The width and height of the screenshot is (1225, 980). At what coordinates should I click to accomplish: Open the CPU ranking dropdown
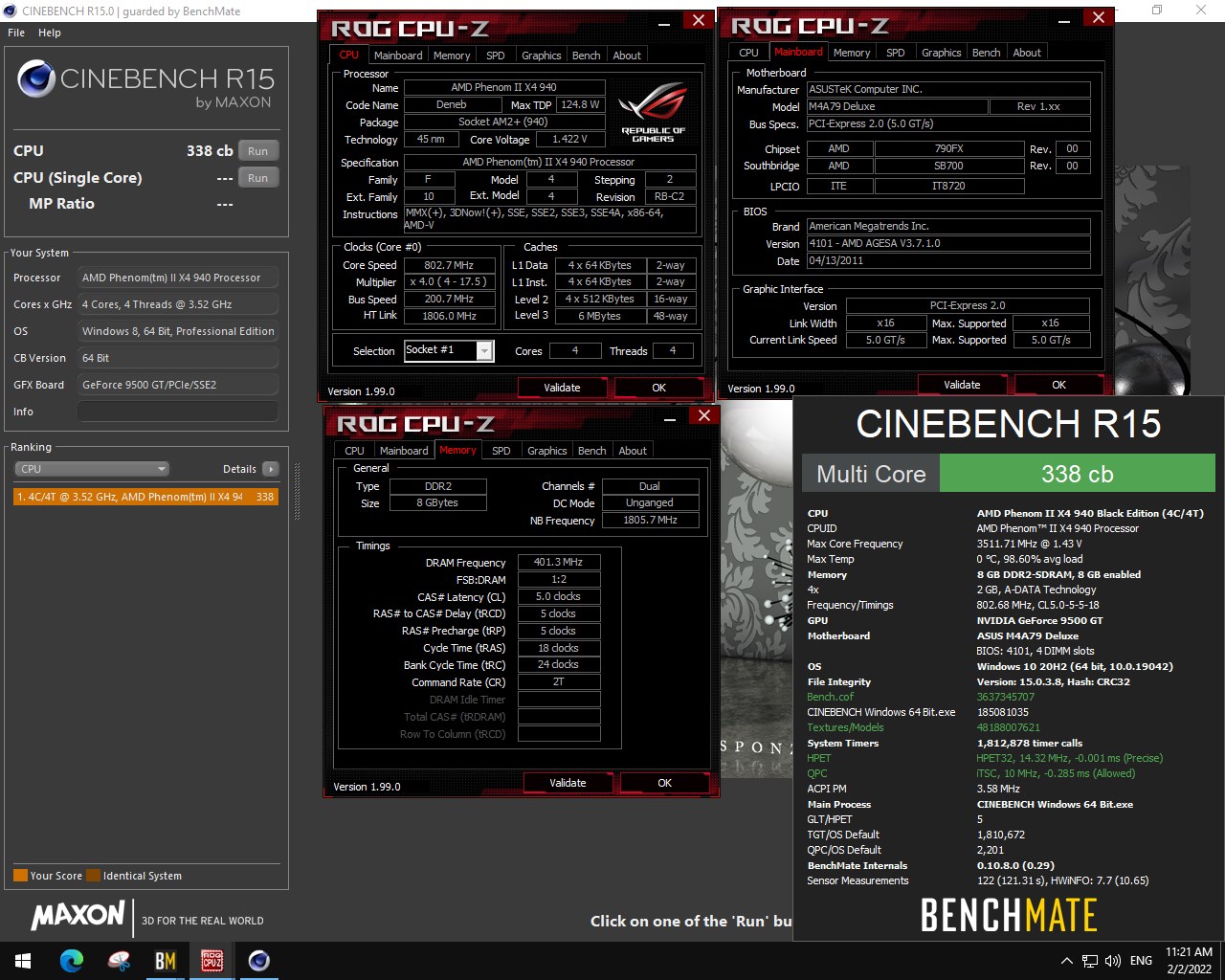92,469
